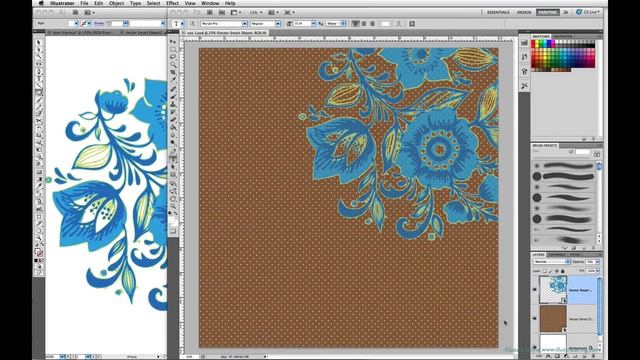
Task: Click the warp text icon
Action: 399,24
